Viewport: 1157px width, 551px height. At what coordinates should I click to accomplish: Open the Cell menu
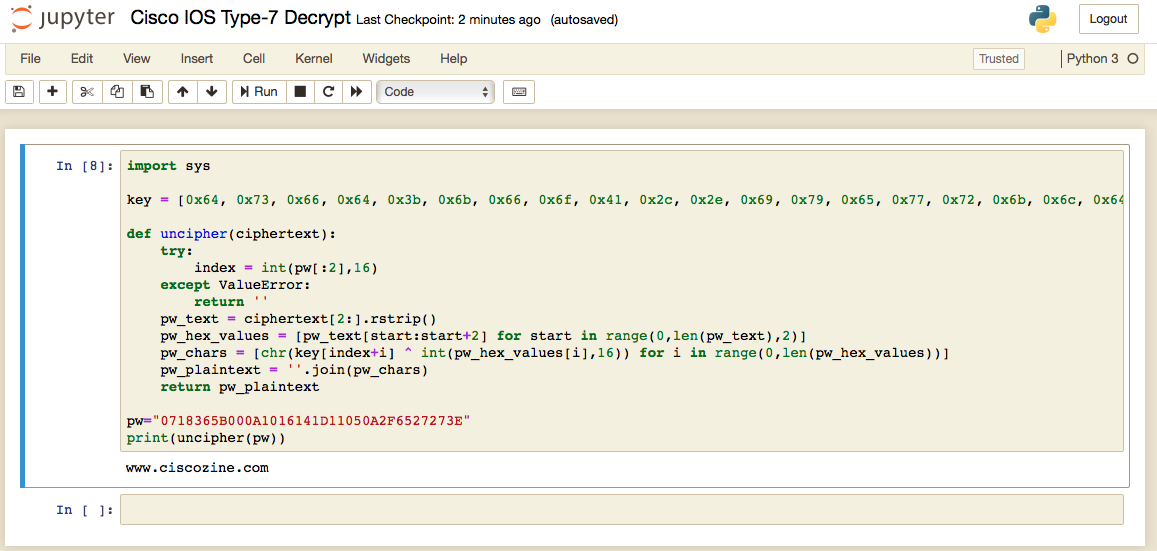click(254, 58)
